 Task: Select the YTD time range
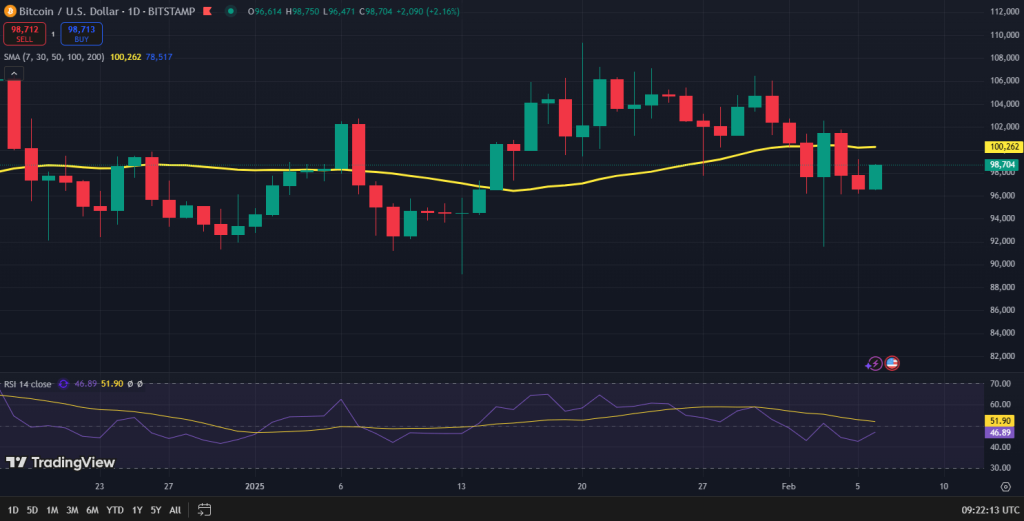(115, 510)
